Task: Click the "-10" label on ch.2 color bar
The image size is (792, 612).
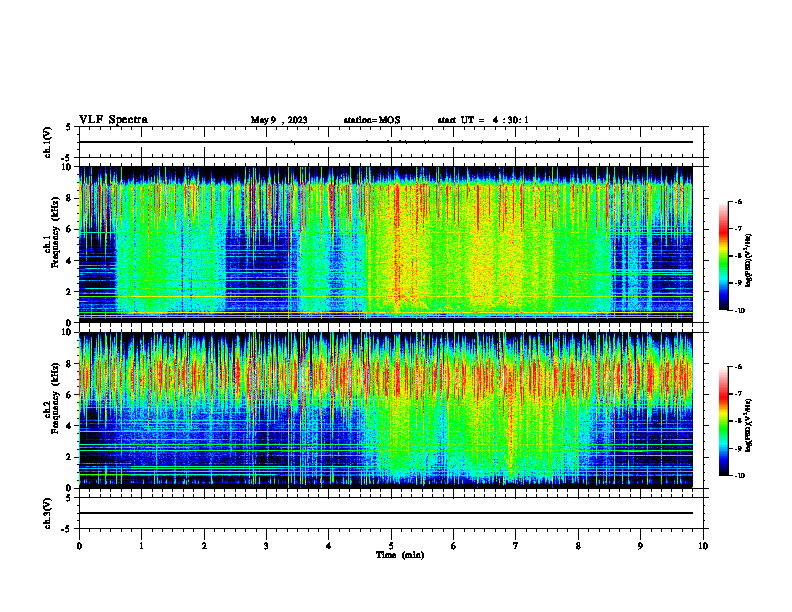Action: [739, 475]
